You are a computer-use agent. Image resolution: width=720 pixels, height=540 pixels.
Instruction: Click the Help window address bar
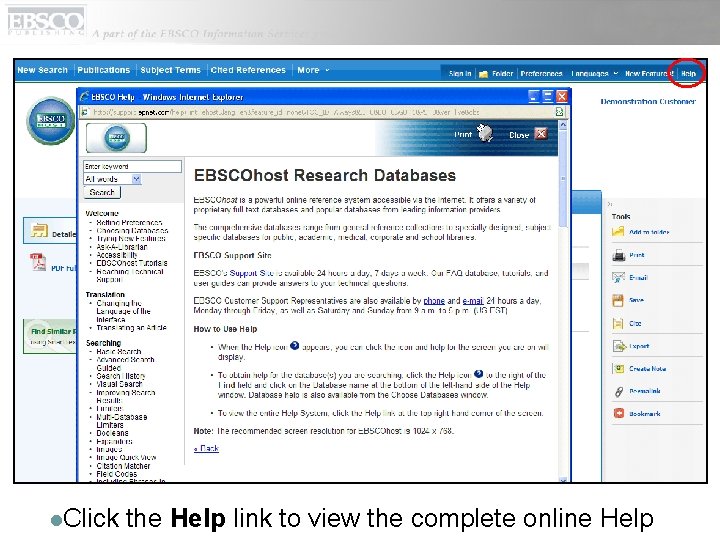coord(319,112)
